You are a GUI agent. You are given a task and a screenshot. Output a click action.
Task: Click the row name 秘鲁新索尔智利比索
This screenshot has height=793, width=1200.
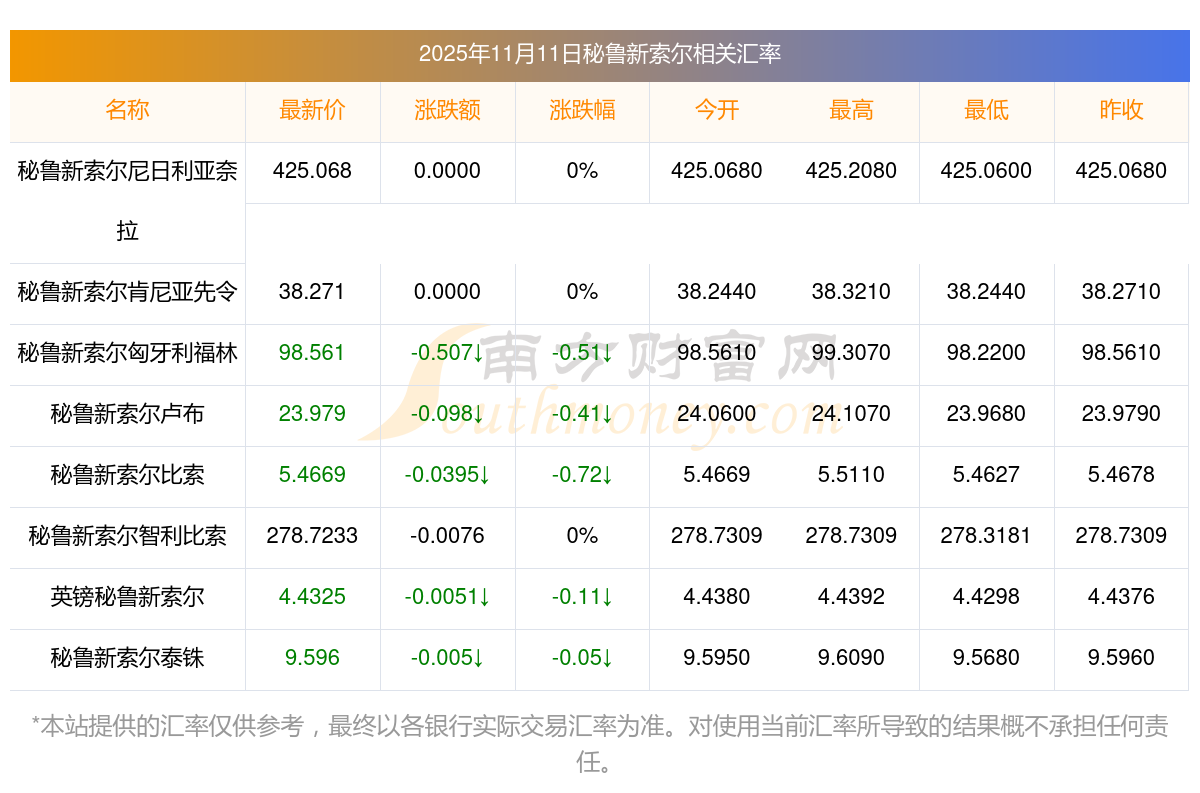[x=128, y=536]
